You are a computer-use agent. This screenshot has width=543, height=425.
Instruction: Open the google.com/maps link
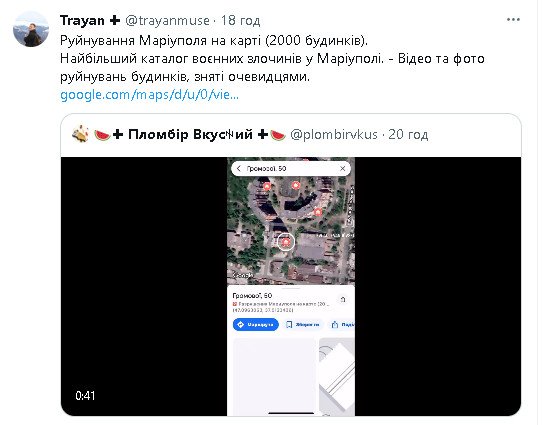pyautogui.click(x=149, y=95)
